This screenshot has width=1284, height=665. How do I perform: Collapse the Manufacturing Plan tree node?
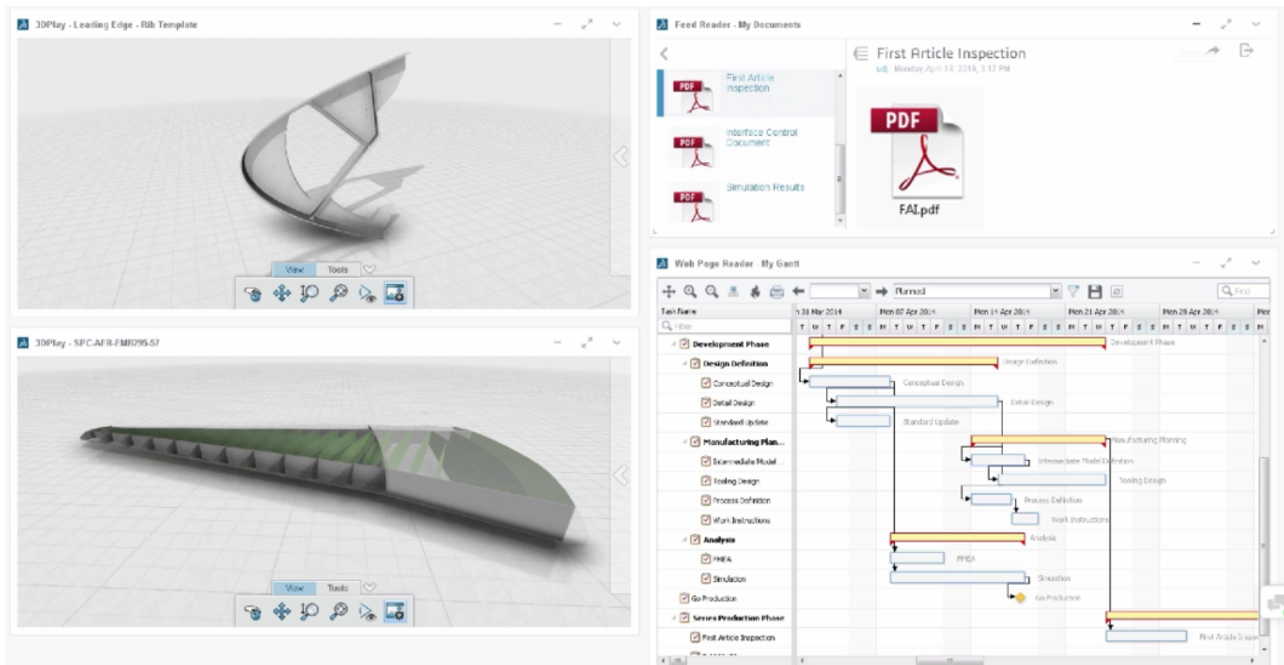coord(685,442)
